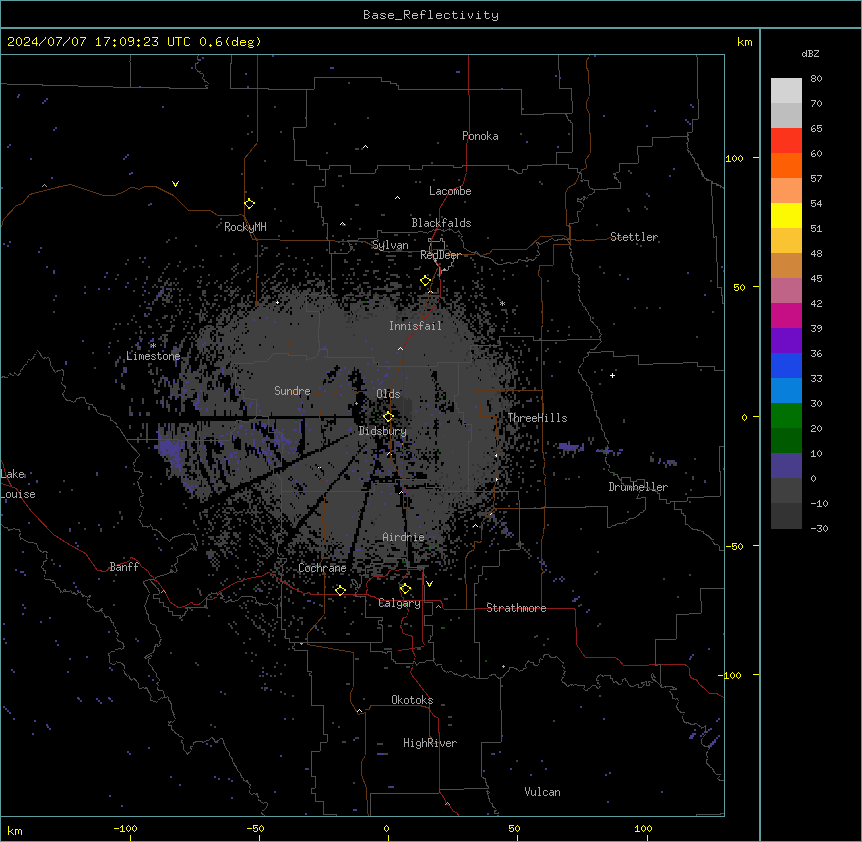Click the yellow V marker east of Calgary
Image resolution: width=862 pixels, height=842 pixels.
429,584
